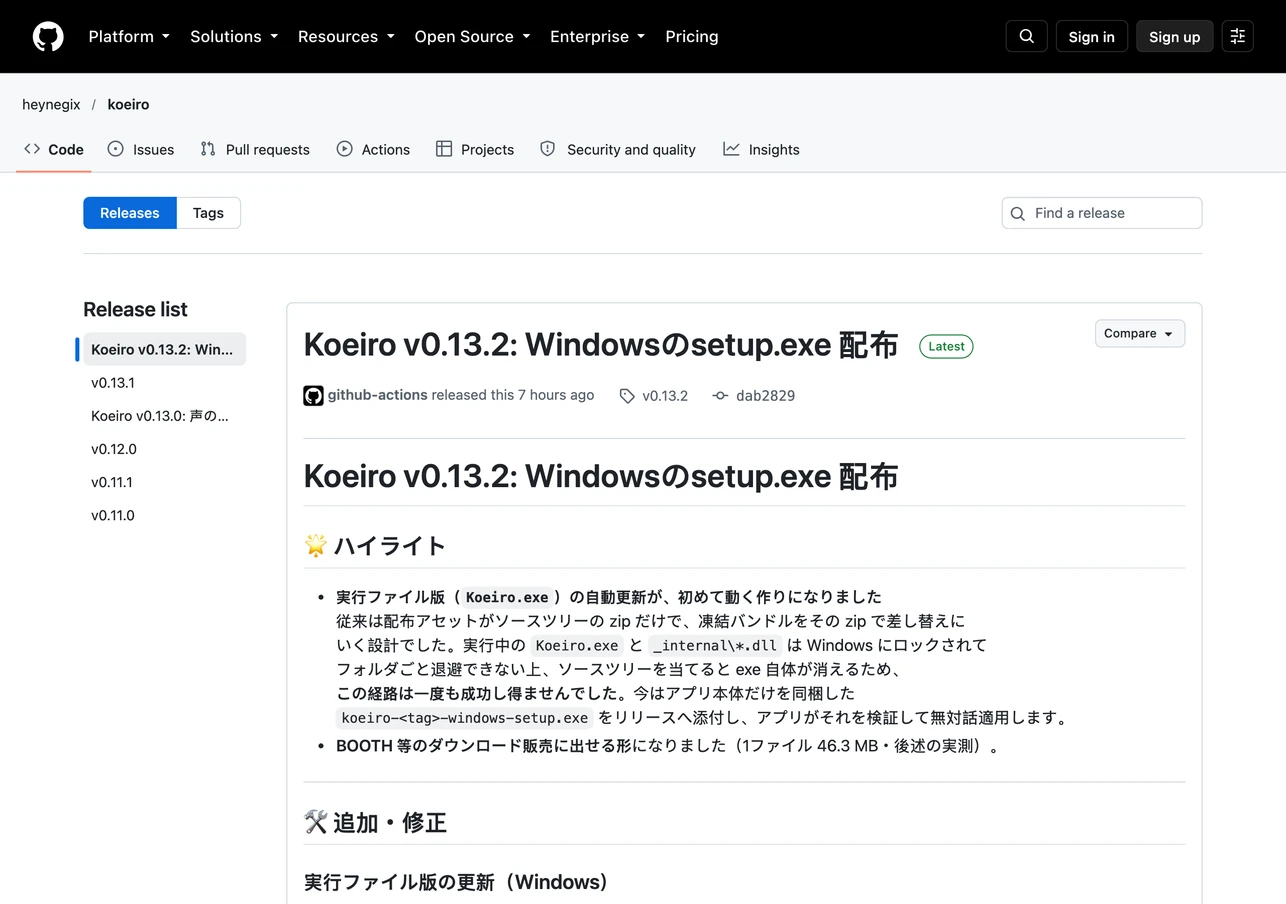Image resolution: width=1286 pixels, height=904 pixels.
Task: Select Koeiro v0.13.2 in release list
Action: pyautogui.click(x=164, y=349)
